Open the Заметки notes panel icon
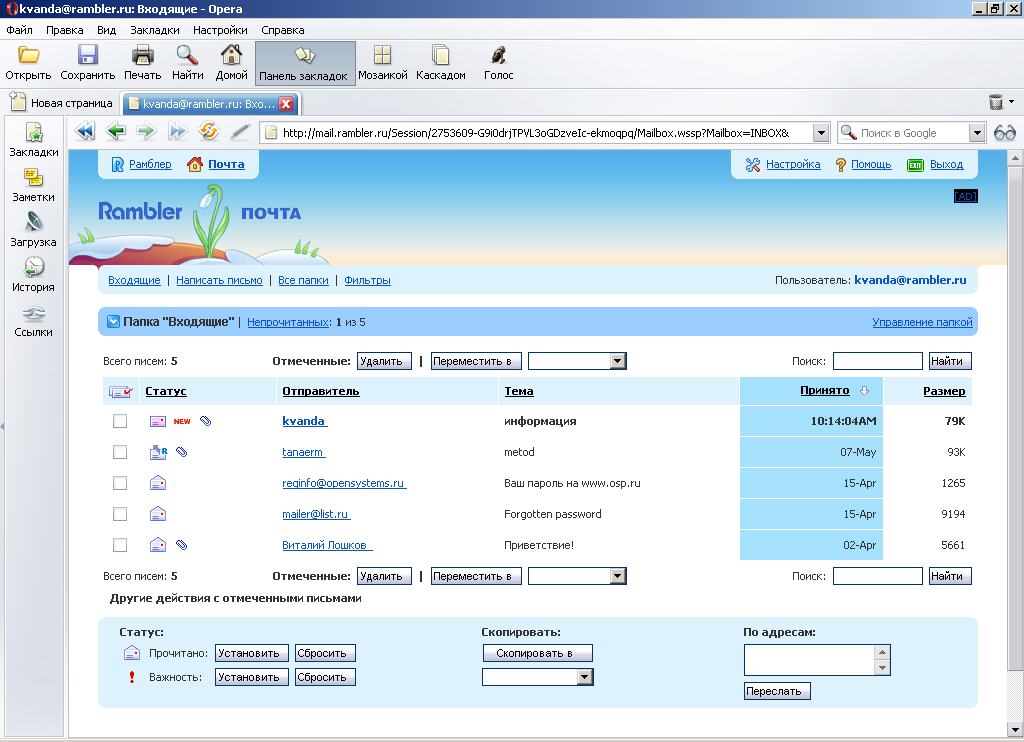The height and width of the screenshot is (742, 1024). [x=33, y=178]
